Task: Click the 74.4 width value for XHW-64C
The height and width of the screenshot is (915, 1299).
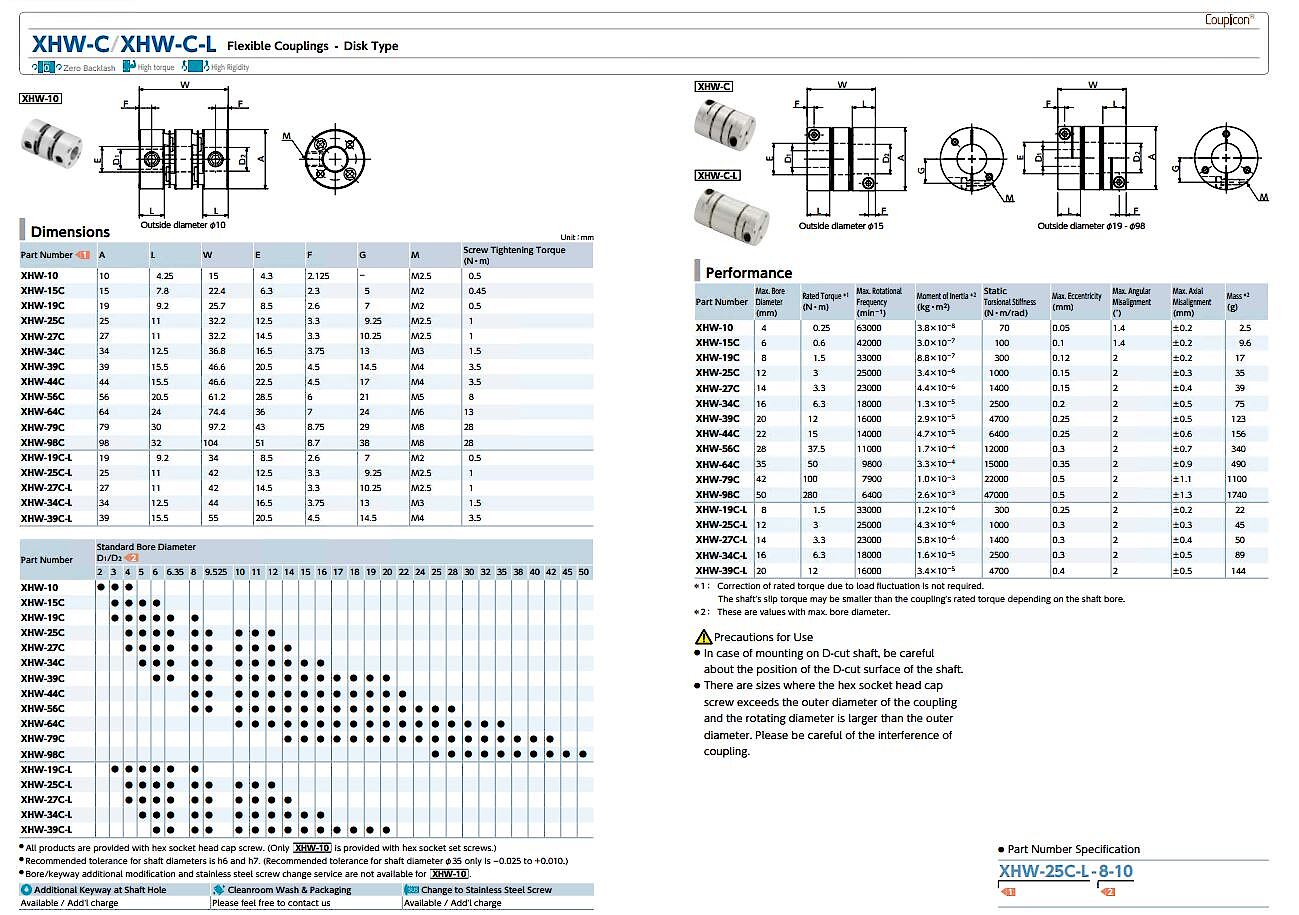Action: pyautogui.click(x=213, y=412)
